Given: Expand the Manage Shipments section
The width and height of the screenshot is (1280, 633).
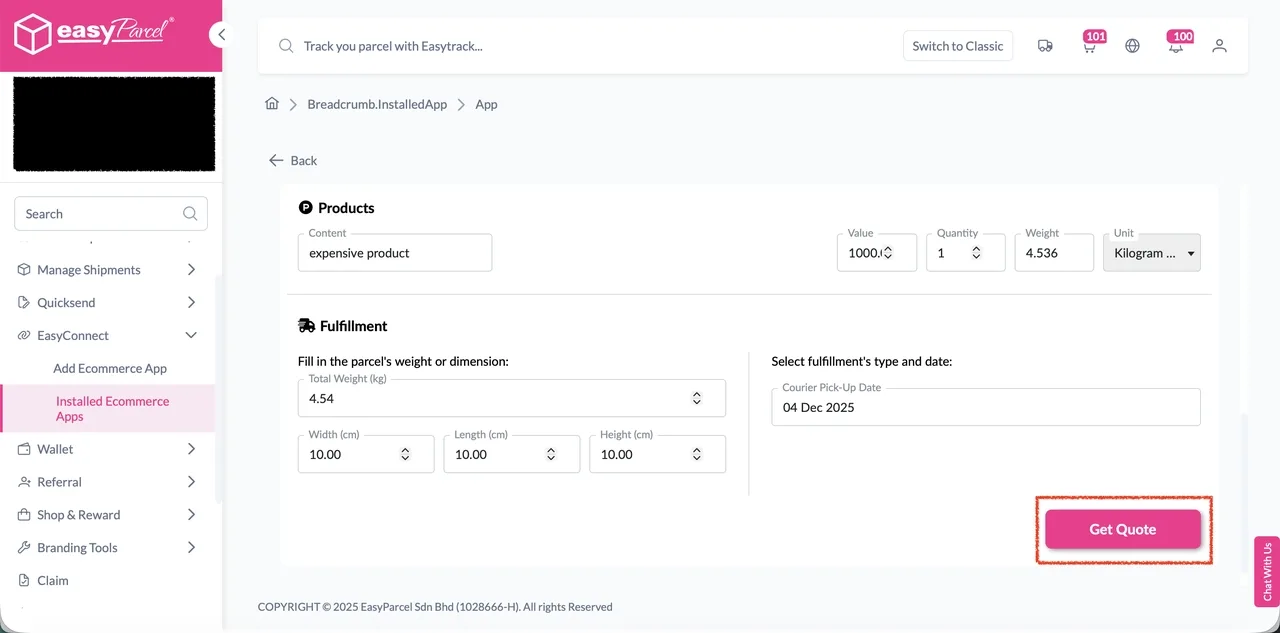Looking at the screenshot, I should point(190,269).
